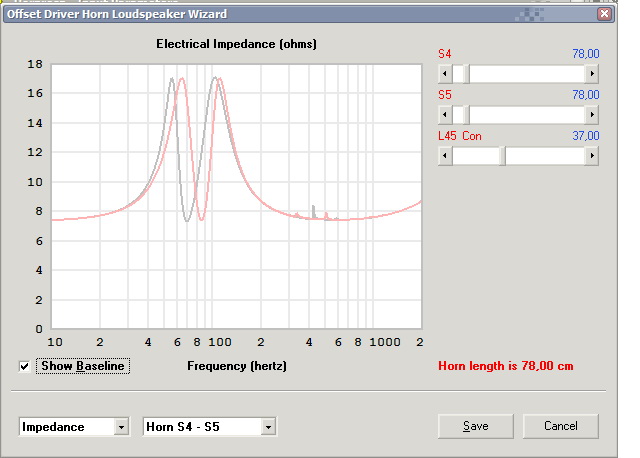Image resolution: width=640 pixels, height=458 pixels.
Task: Click left arrow of L45 Con slider
Action: 445,156
